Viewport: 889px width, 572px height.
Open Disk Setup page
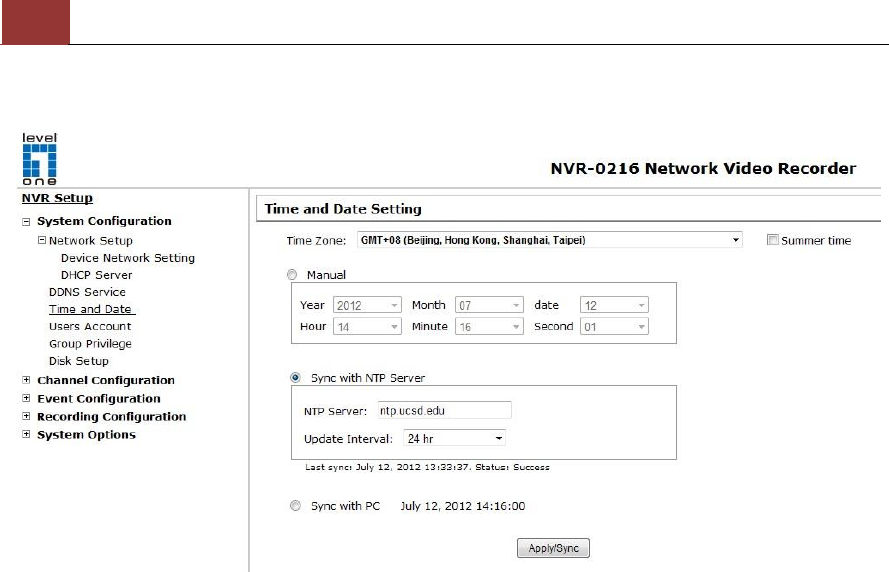[x=78, y=361]
